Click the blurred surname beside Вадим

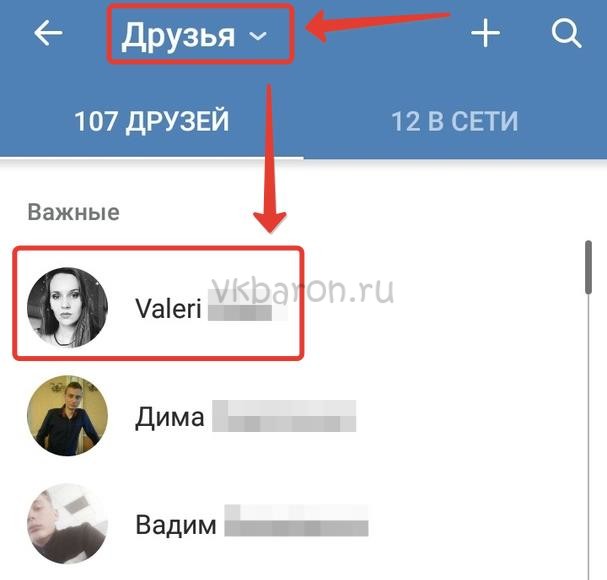click(296, 521)
